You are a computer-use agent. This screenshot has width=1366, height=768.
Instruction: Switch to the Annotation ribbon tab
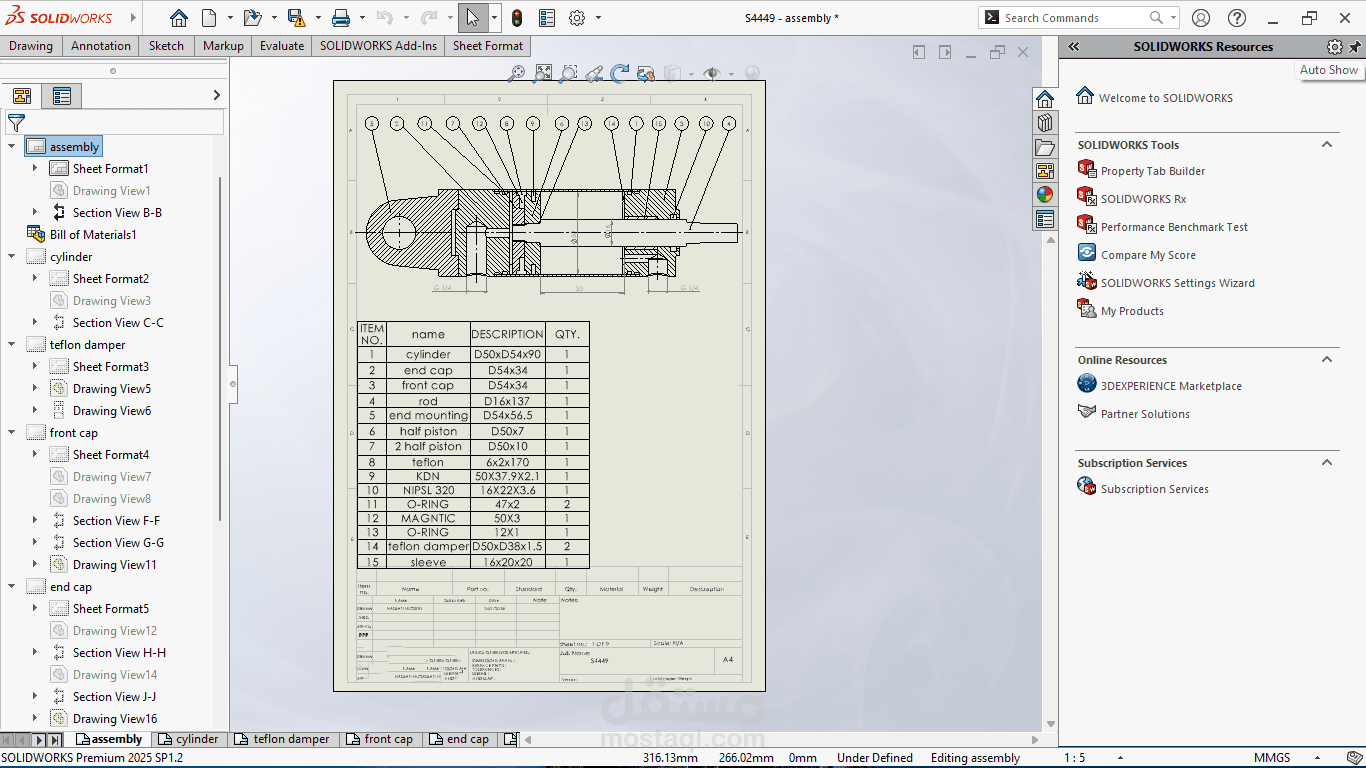tap(100, 46)
